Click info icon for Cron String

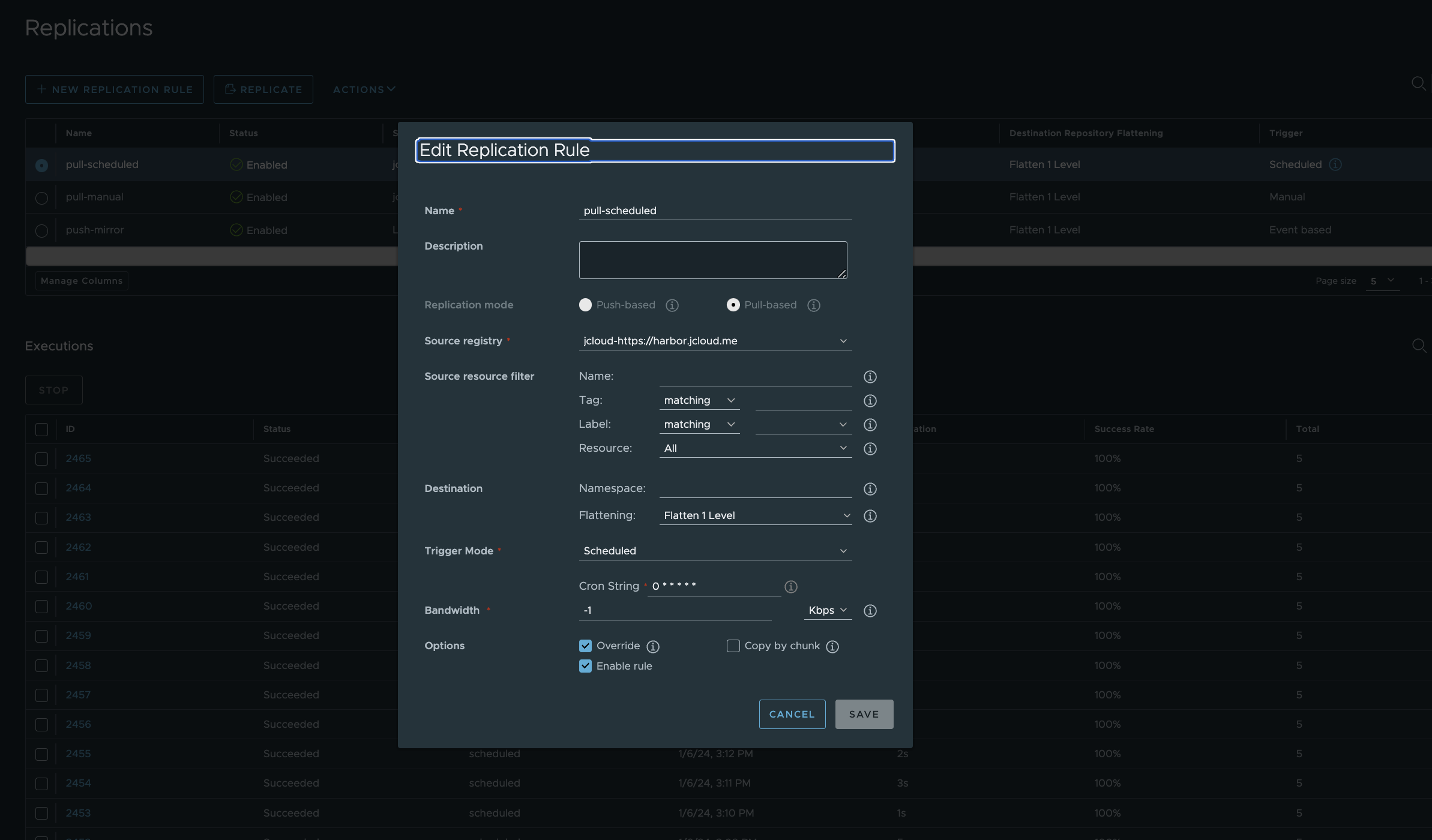click(x=791, y=587)
